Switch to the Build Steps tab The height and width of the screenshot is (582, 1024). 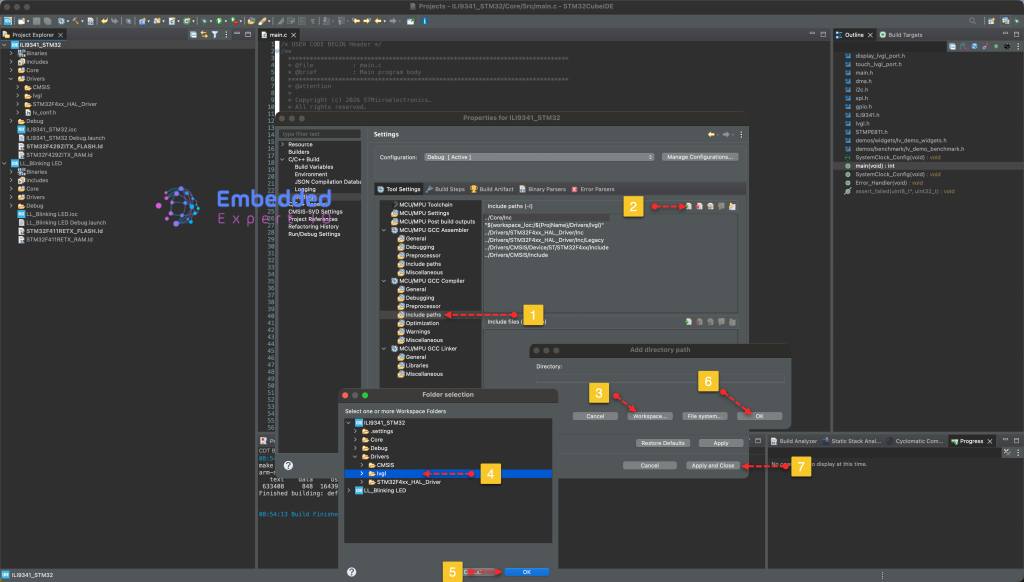[445, 188]
